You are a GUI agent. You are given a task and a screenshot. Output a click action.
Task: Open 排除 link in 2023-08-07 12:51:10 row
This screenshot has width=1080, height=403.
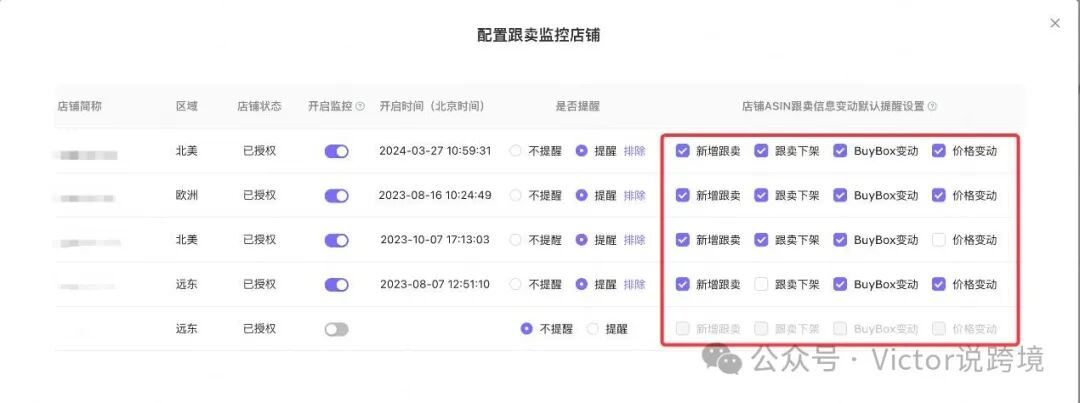pyautogui.click(x=634, y=285)
